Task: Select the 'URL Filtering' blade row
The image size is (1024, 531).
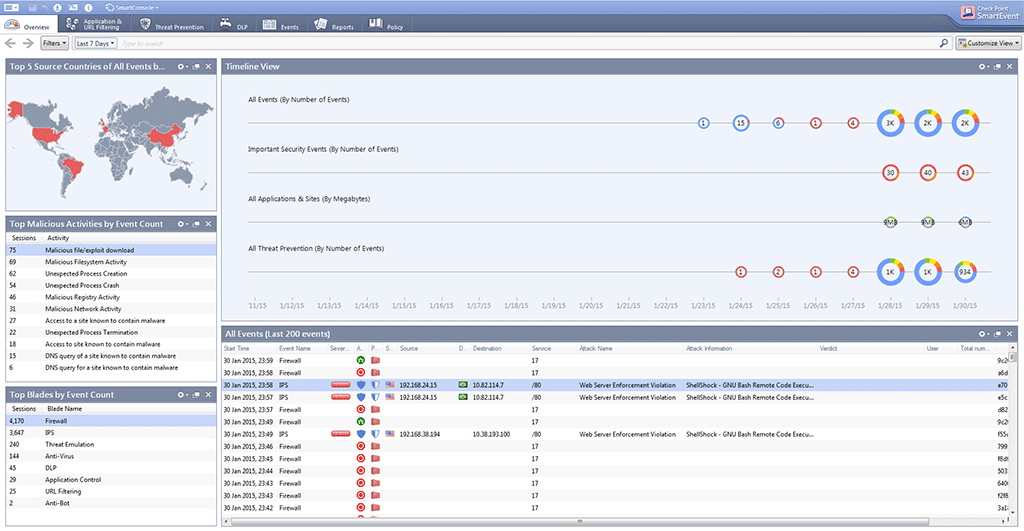Action: tap(111, 492)
